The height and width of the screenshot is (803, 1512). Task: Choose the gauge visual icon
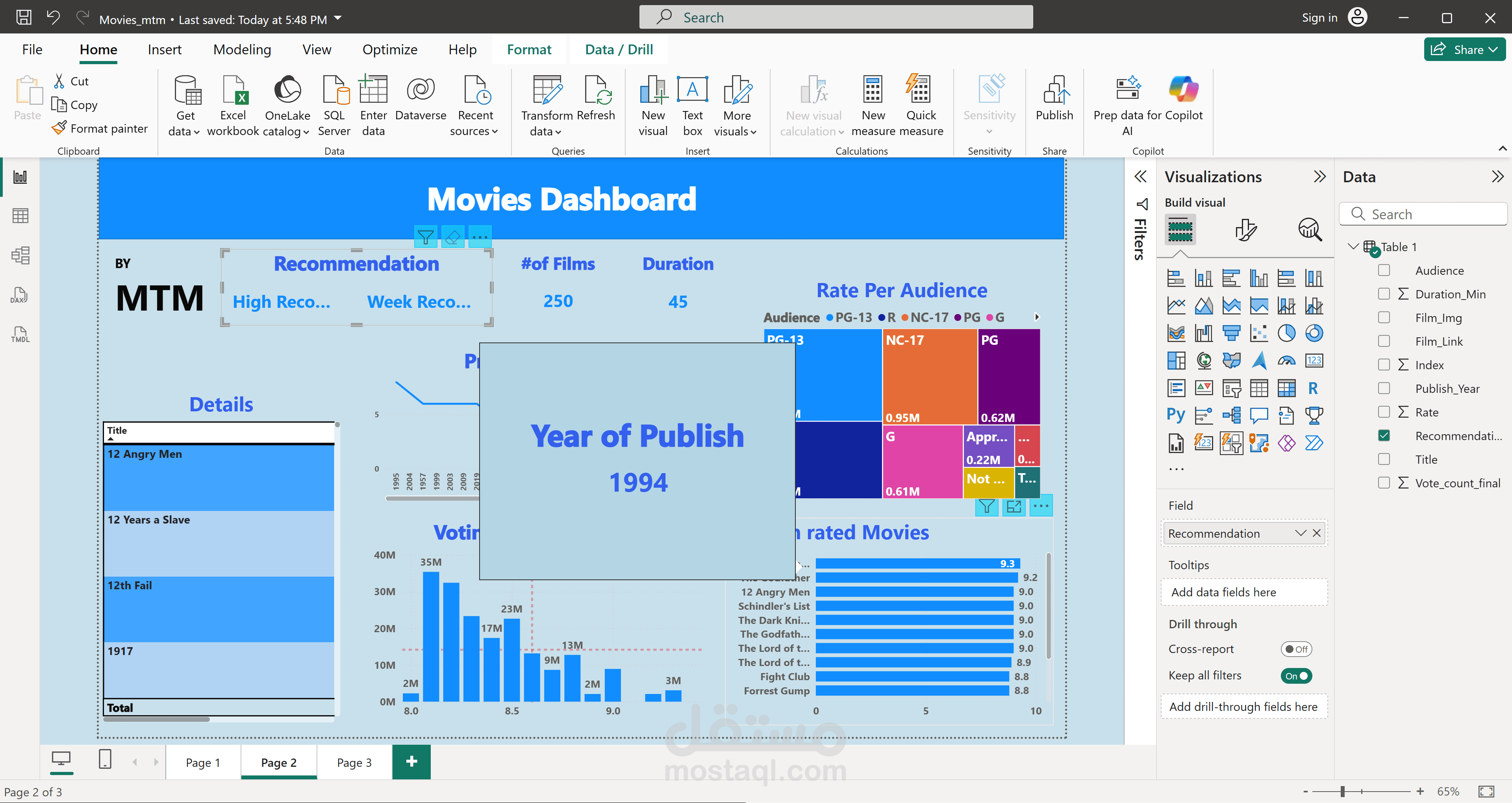1286,361
